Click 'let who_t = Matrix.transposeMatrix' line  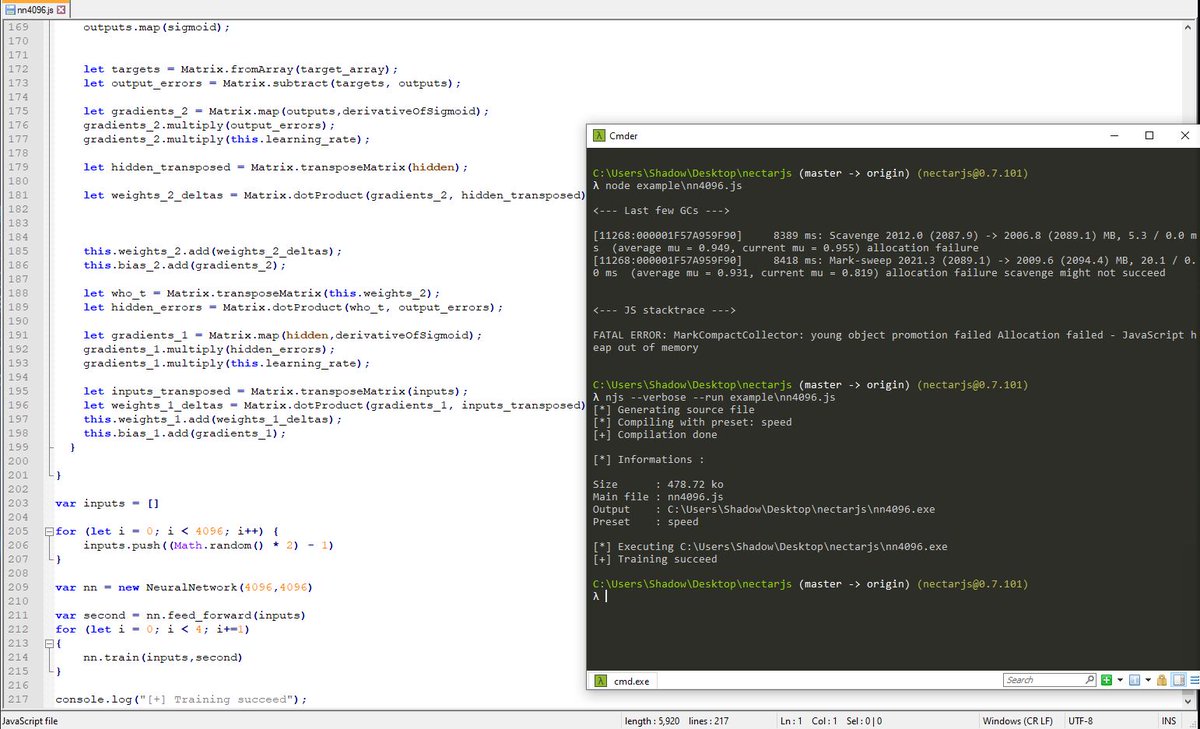click(x=262, y=293)
